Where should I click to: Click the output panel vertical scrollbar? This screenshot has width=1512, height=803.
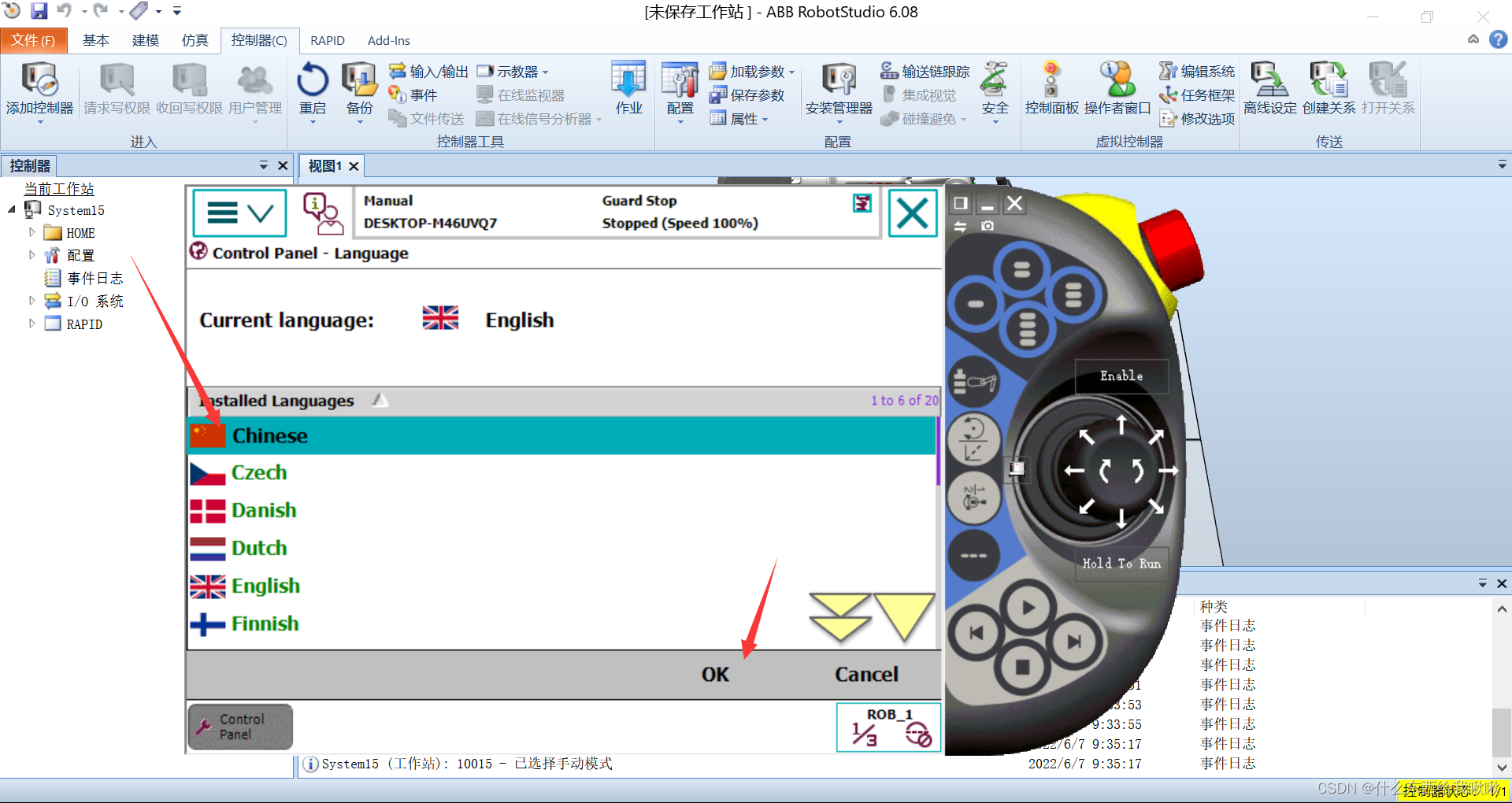point(1502,686)
